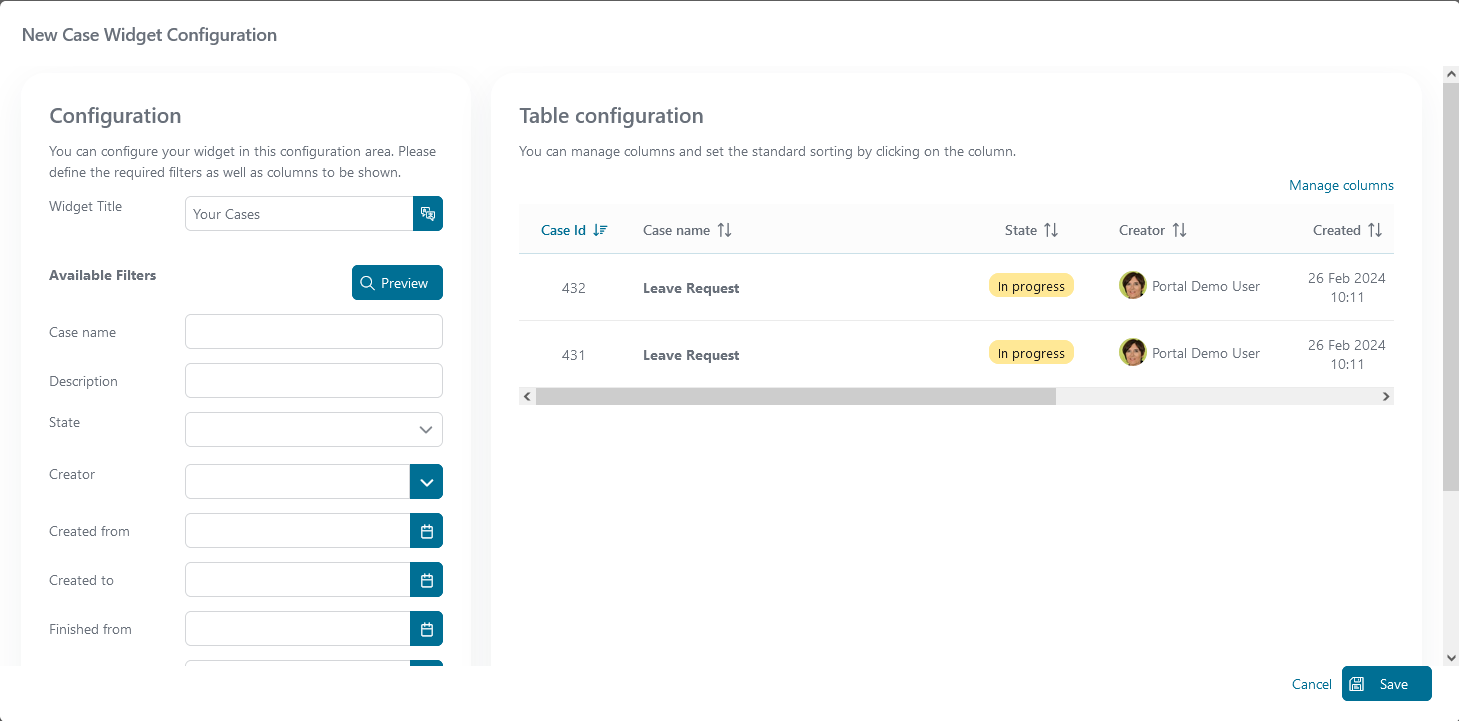Click the Created column sort icon
Screen dimensions: 1459x721
[1375, 230]
